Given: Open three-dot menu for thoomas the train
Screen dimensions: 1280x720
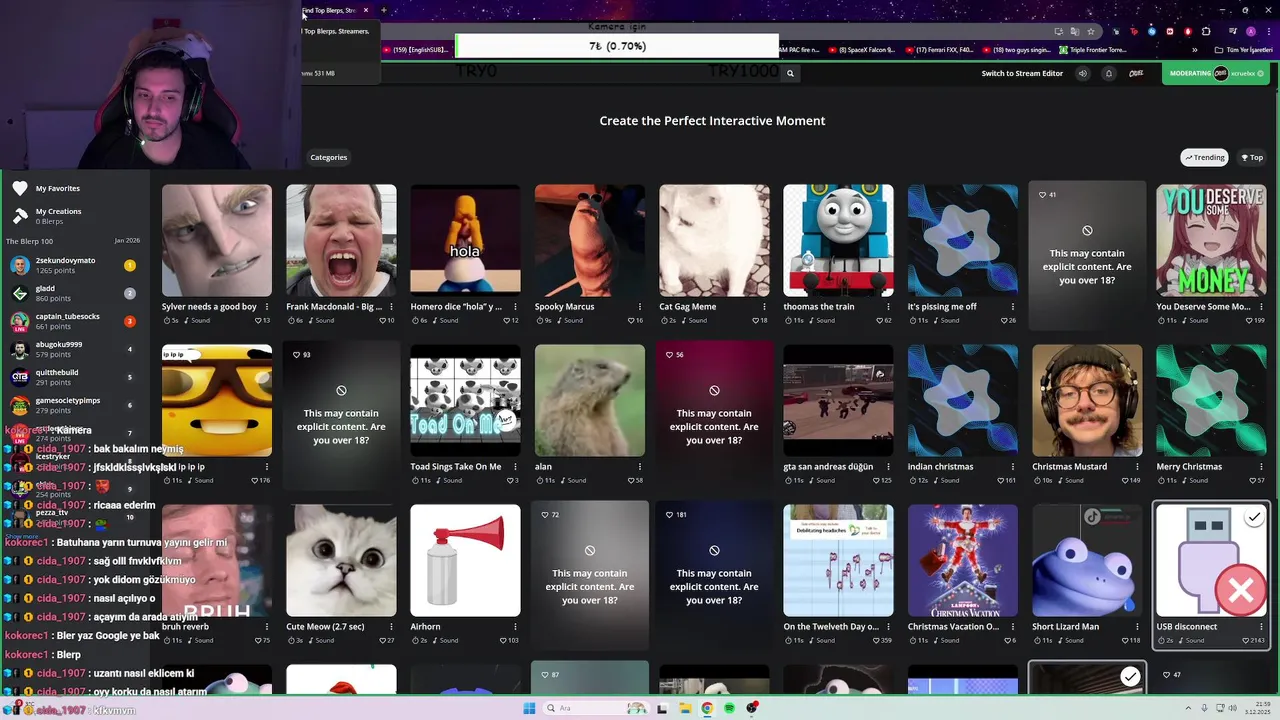Looking at the screenshot, I should [888, 307].
